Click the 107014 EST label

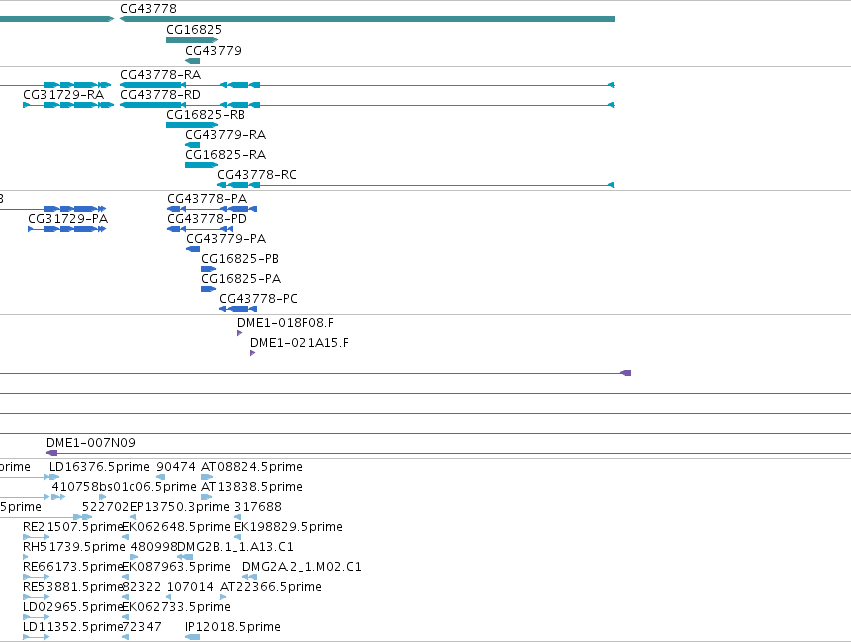pos(190,587)
